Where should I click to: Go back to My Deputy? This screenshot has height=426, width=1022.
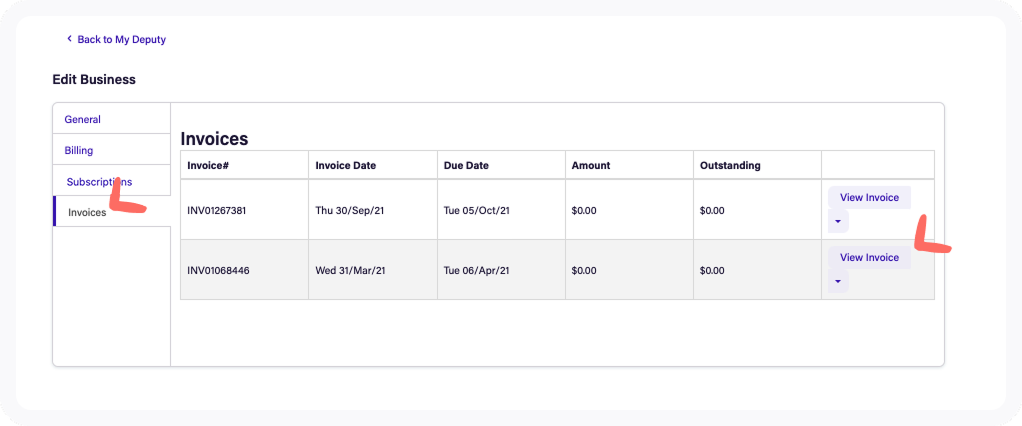tap(121, 39)
